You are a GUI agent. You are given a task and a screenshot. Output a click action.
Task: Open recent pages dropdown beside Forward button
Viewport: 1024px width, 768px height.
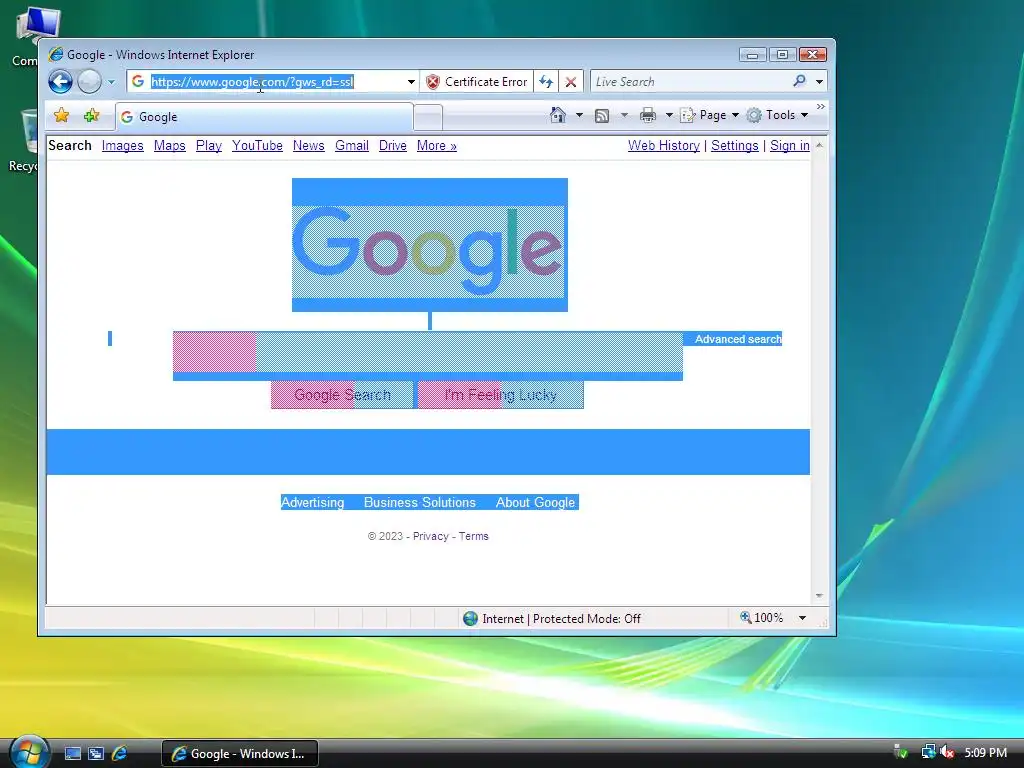click(111, 82)
